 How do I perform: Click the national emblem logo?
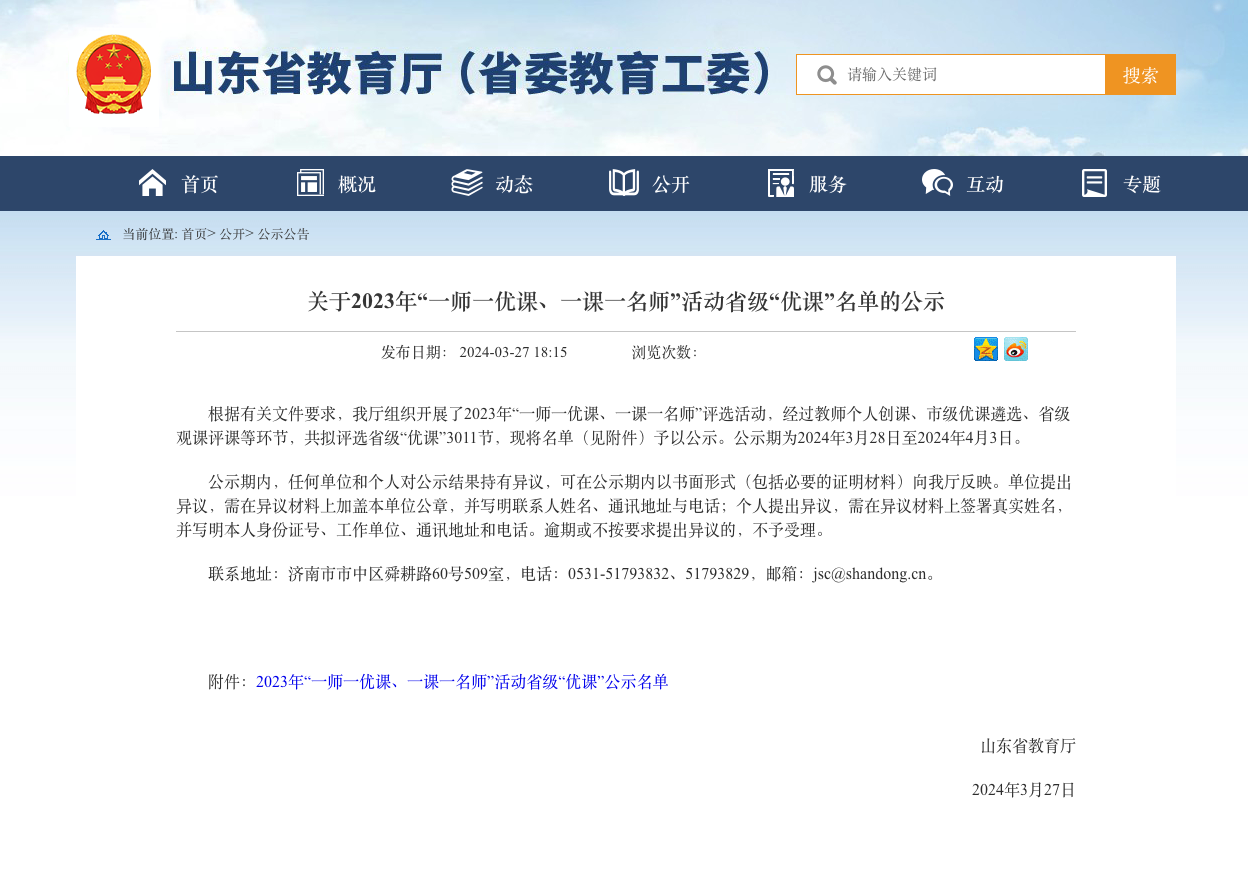click(x=114, y=74)
